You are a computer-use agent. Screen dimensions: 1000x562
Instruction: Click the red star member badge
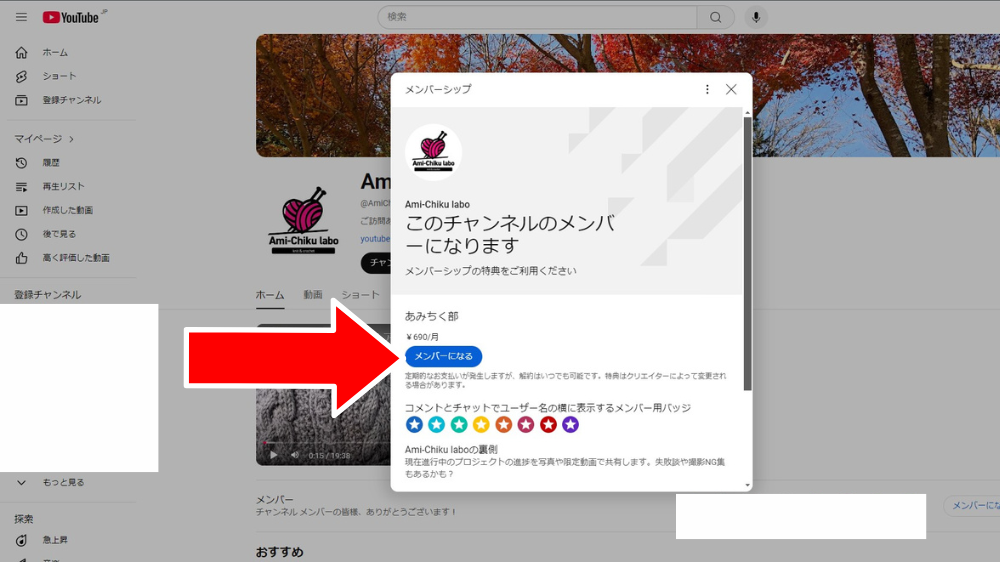548,424
